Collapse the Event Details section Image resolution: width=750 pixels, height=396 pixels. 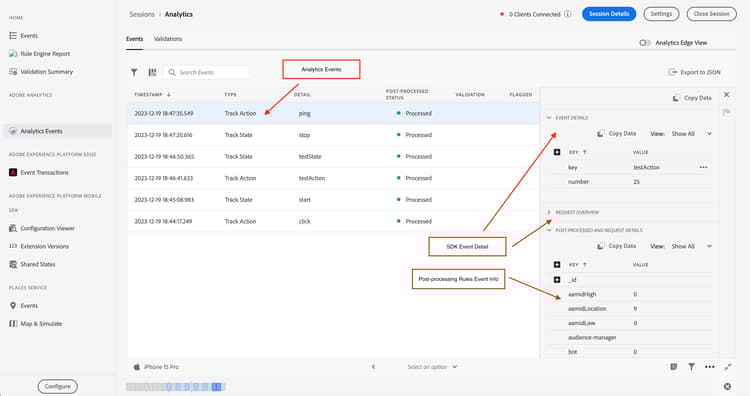click(549, 118)
